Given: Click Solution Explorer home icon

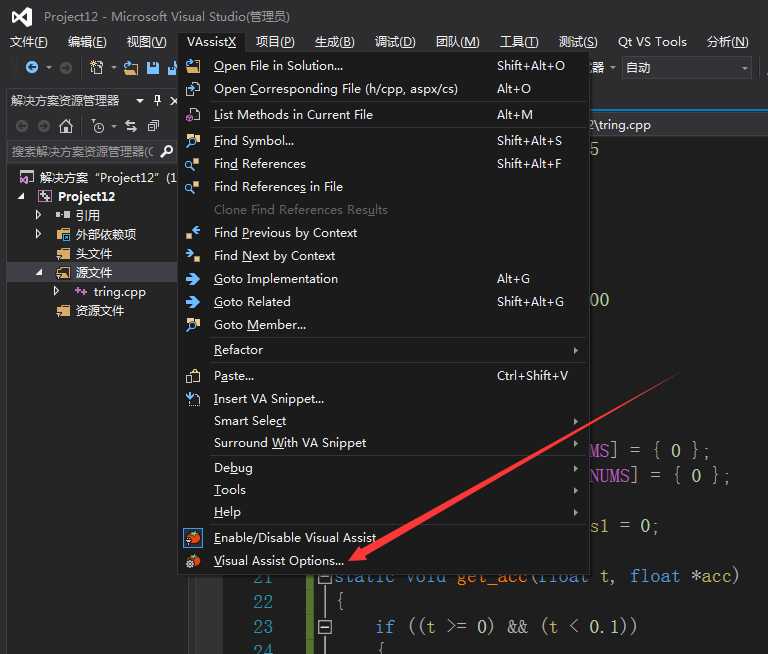Looking at the screenshot, I should point(66,126).
